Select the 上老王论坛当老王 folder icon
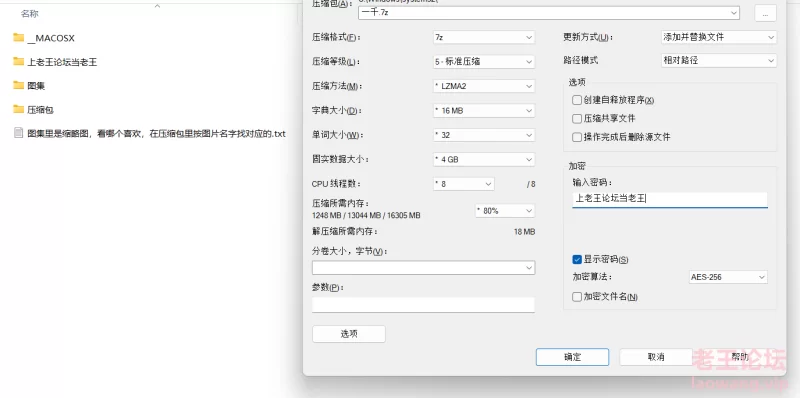The image size is (800, 398). 19,62
